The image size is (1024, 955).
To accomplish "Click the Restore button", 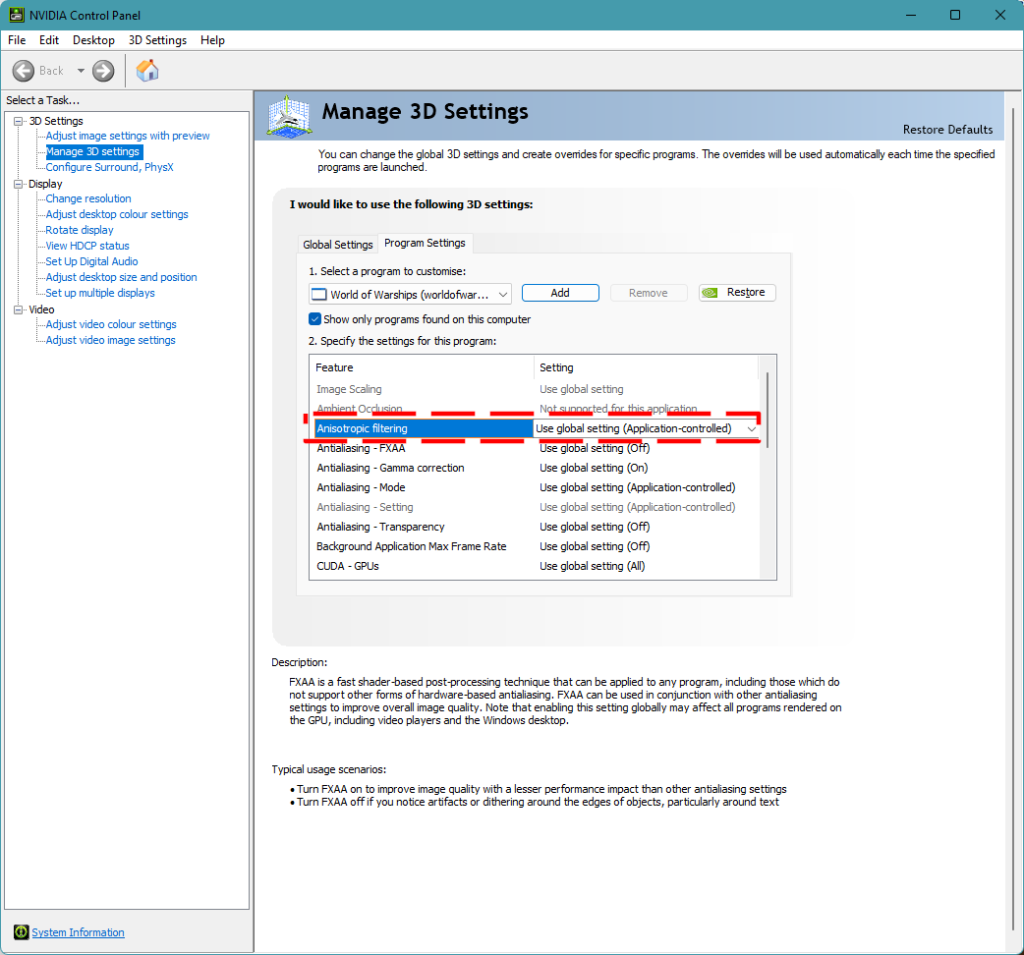I will pyautogui.click(x=737, y=293).
